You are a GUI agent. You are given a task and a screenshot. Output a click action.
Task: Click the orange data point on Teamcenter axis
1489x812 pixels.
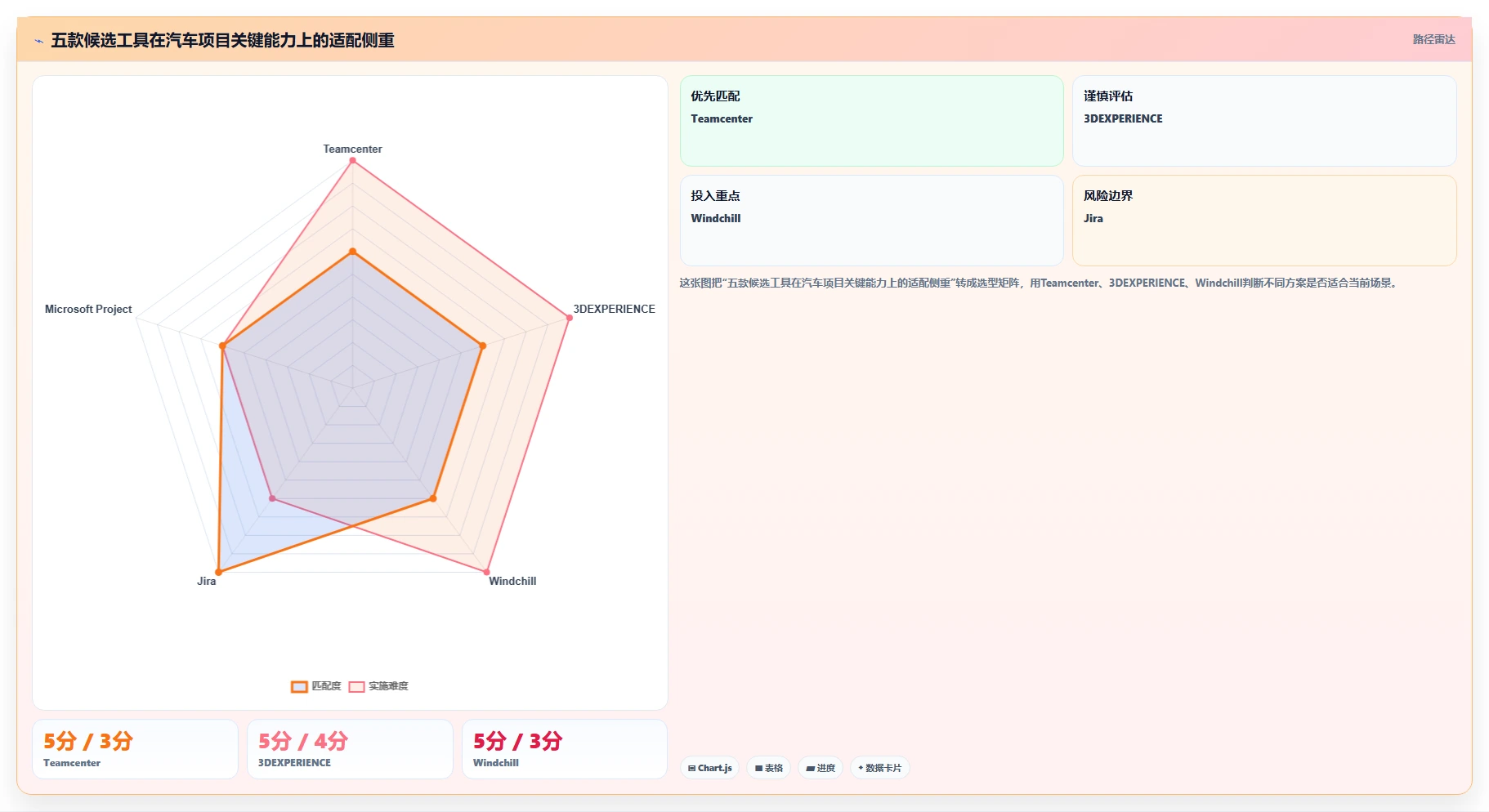pyautogui.click(x=352, y=252)
